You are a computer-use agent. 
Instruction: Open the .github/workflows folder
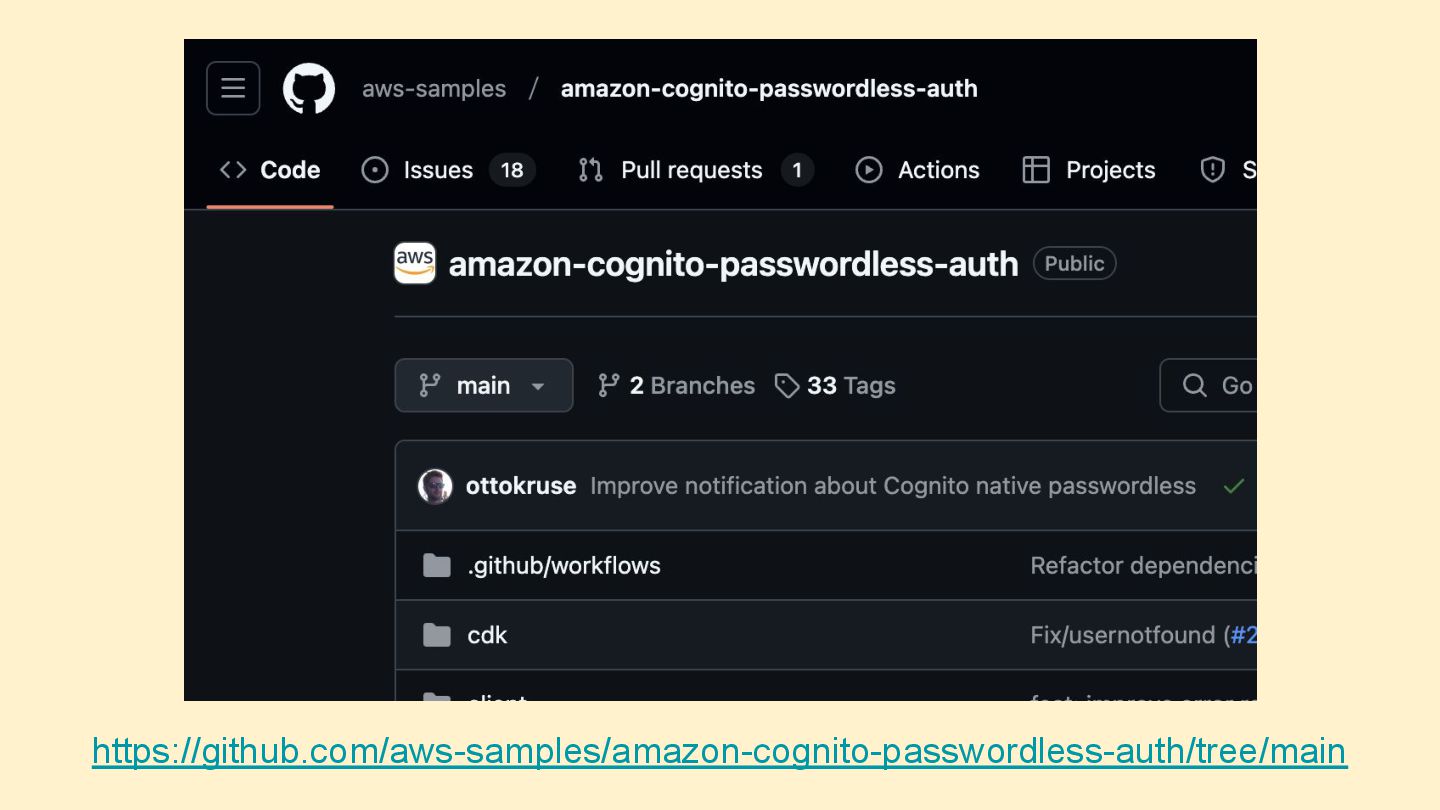[x=563, y=566]
